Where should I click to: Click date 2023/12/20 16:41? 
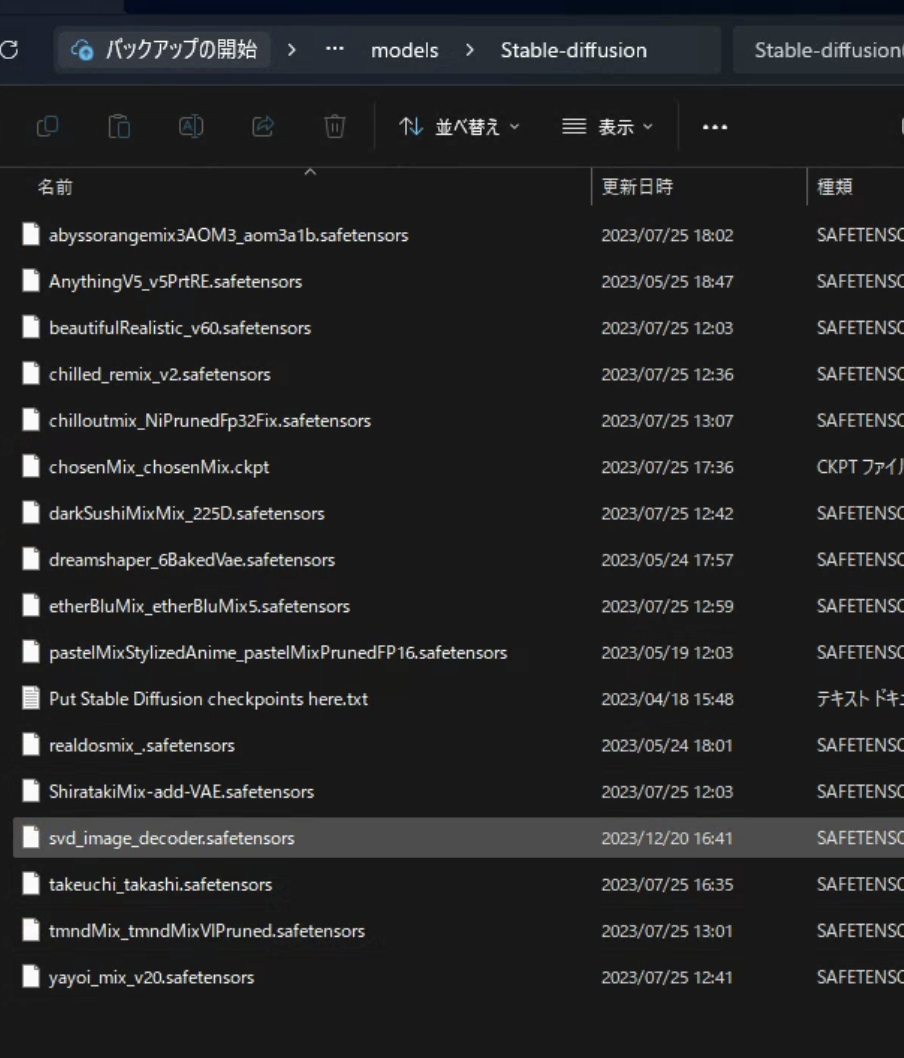[x=667, y=838]
